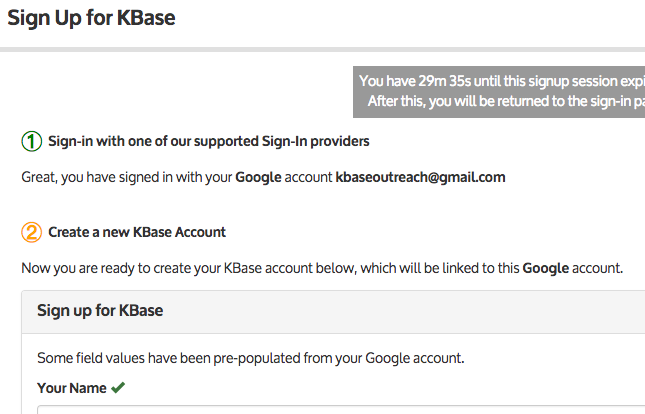Click the gray divider below the page title
Viewport: 645px width, 414px height.
click(x=322, y=50)
